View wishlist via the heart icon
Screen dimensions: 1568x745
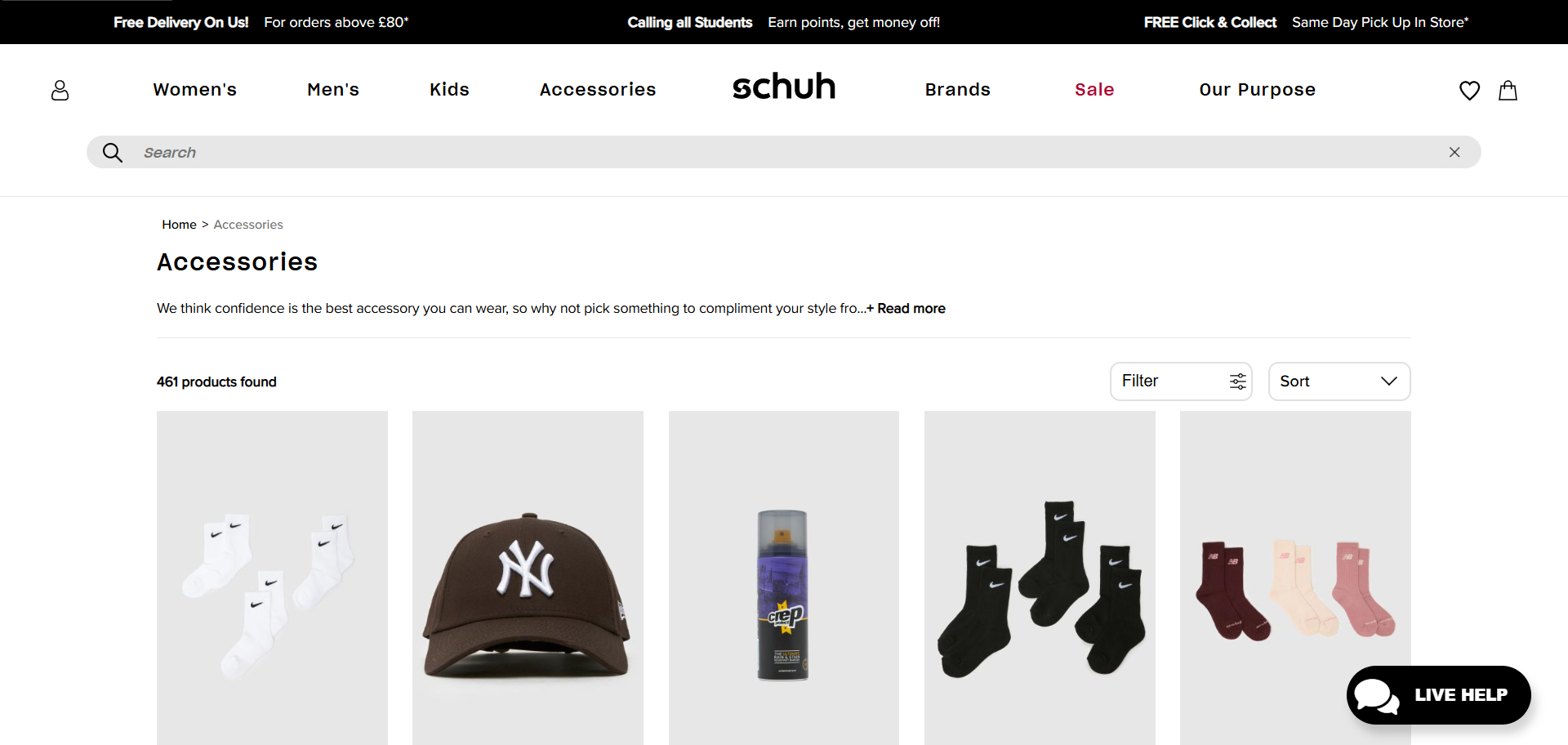click(x=1469, y=90)
